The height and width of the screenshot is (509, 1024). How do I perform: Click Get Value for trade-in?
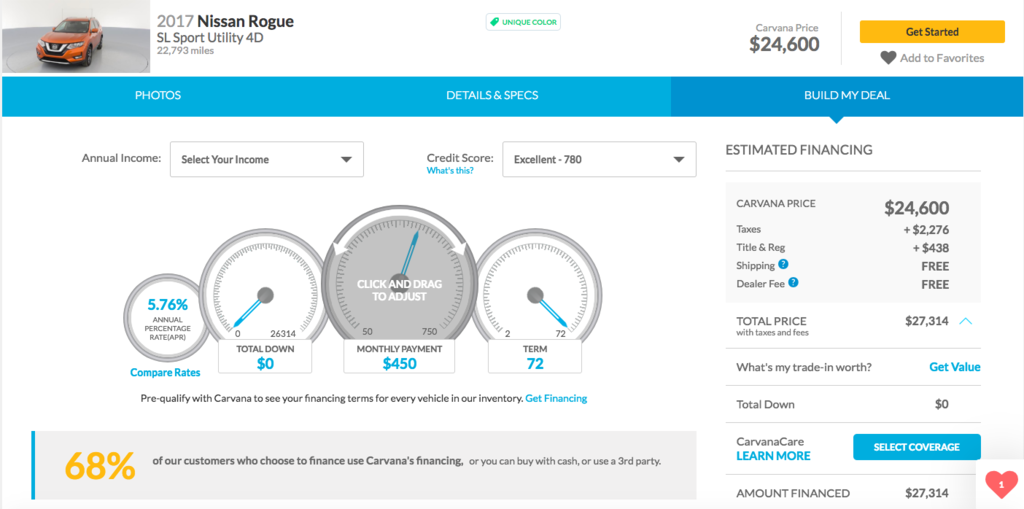[955, 367]
